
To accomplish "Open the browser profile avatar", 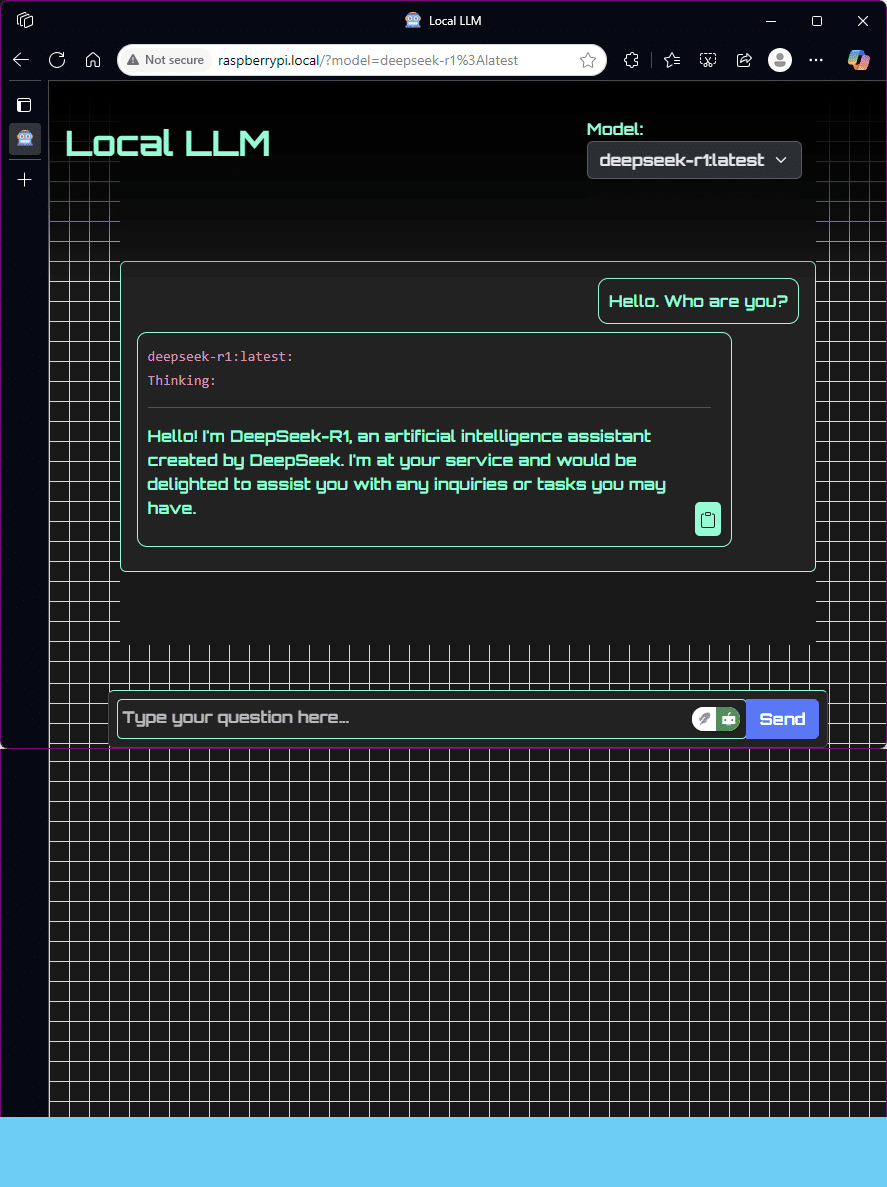I will click(x=780, y=60).
